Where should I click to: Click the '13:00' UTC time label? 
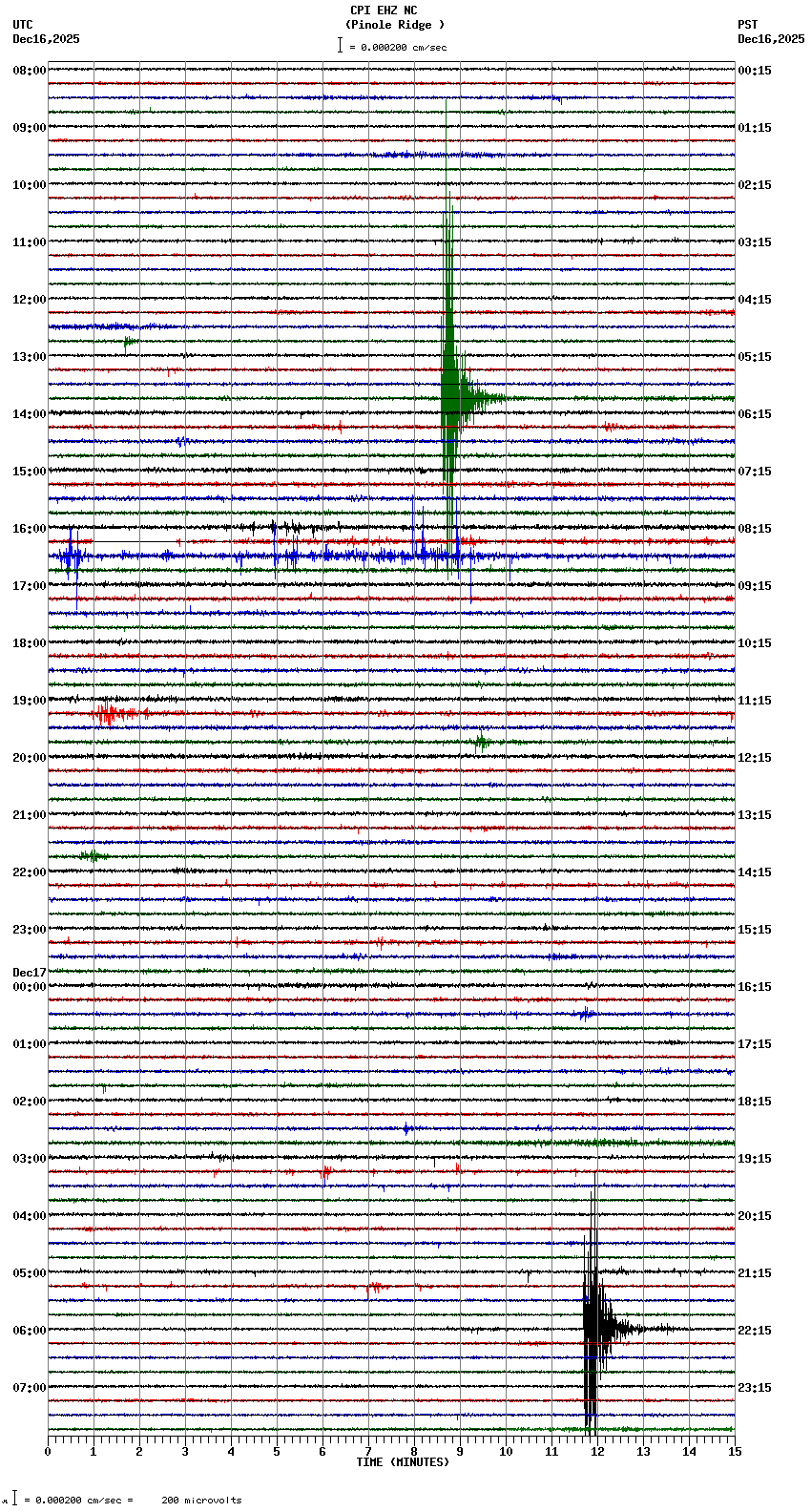30,357
